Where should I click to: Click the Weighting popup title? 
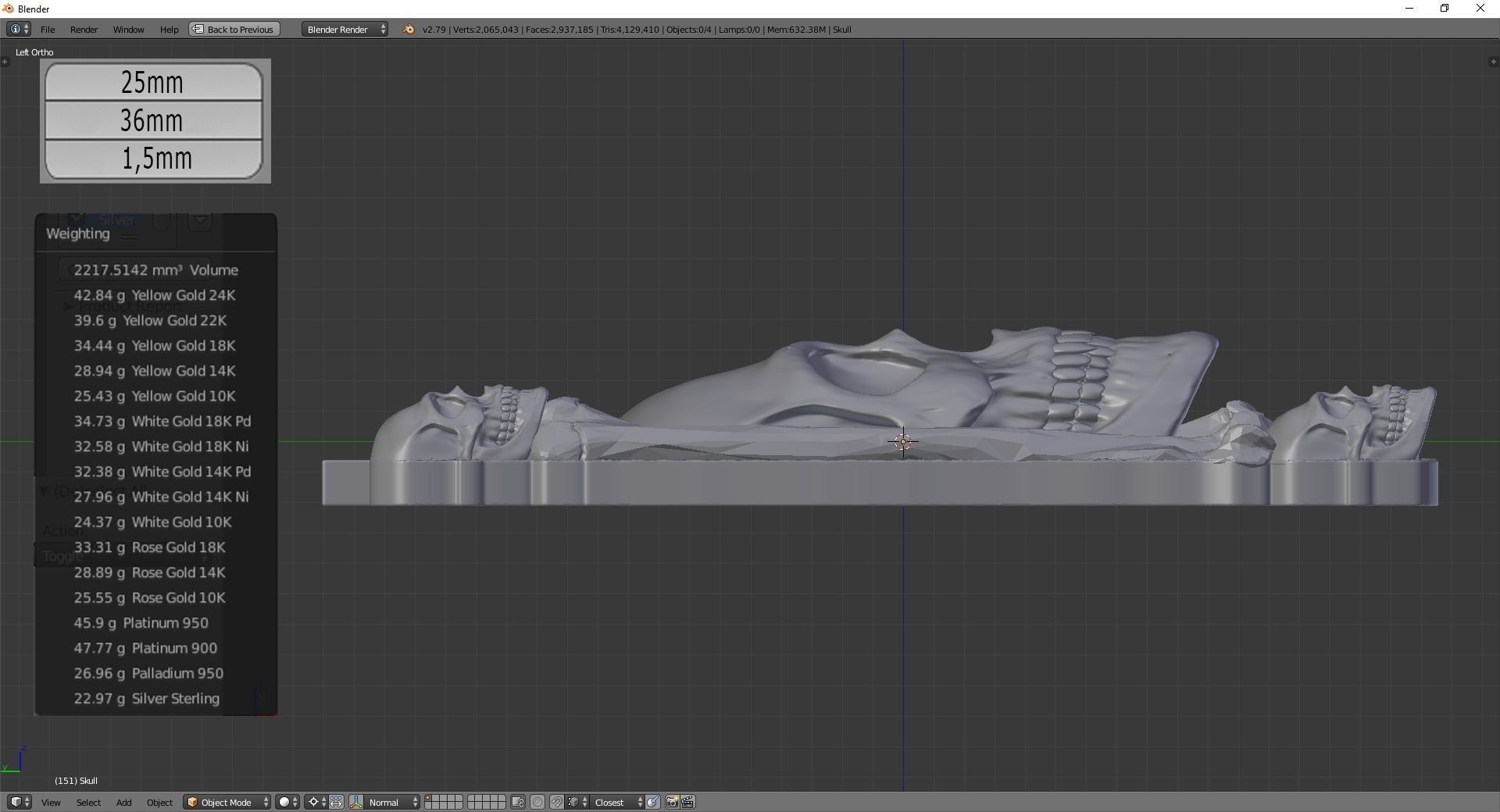tap(78, 233)
